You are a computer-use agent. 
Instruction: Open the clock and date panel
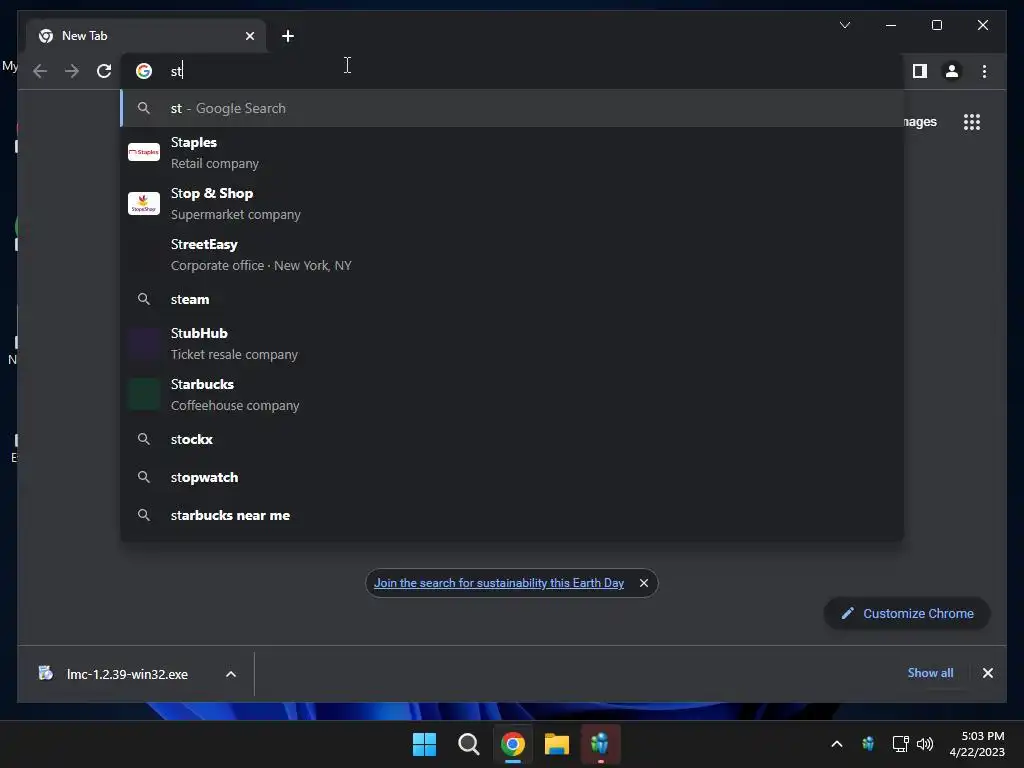click(x=977, y=744)
